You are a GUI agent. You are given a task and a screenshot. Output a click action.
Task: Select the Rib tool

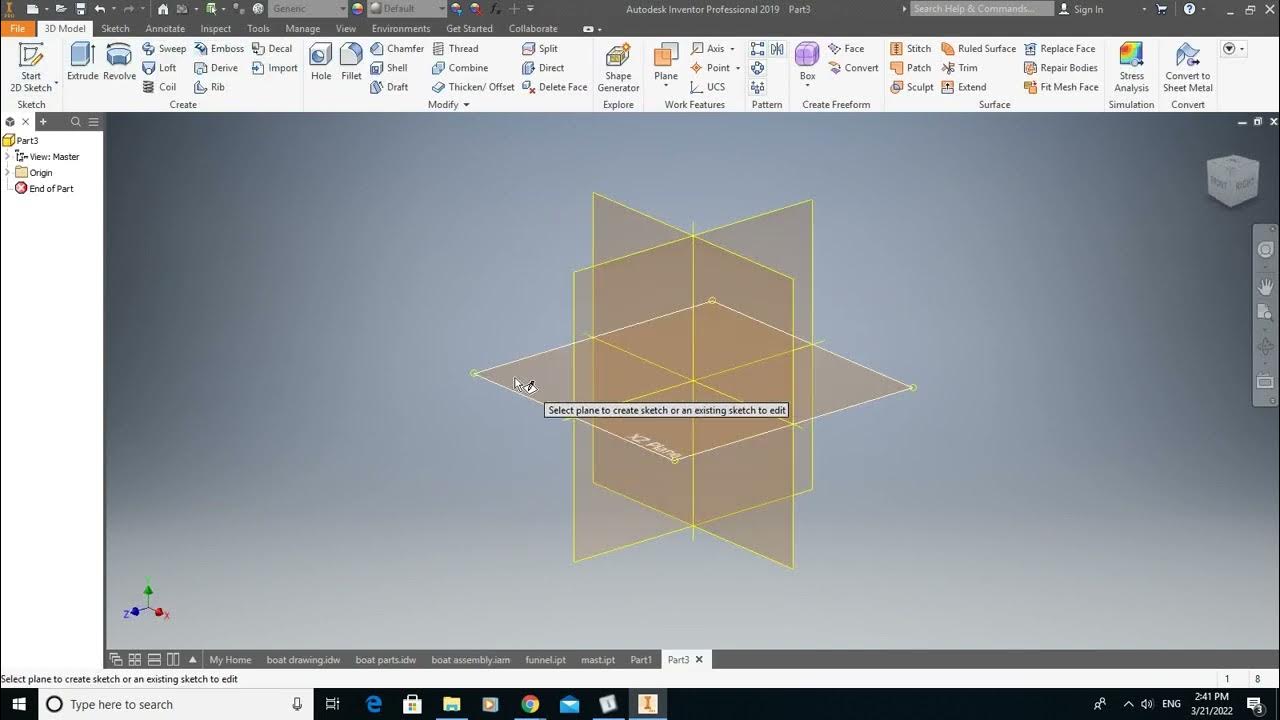click(209, 87)
